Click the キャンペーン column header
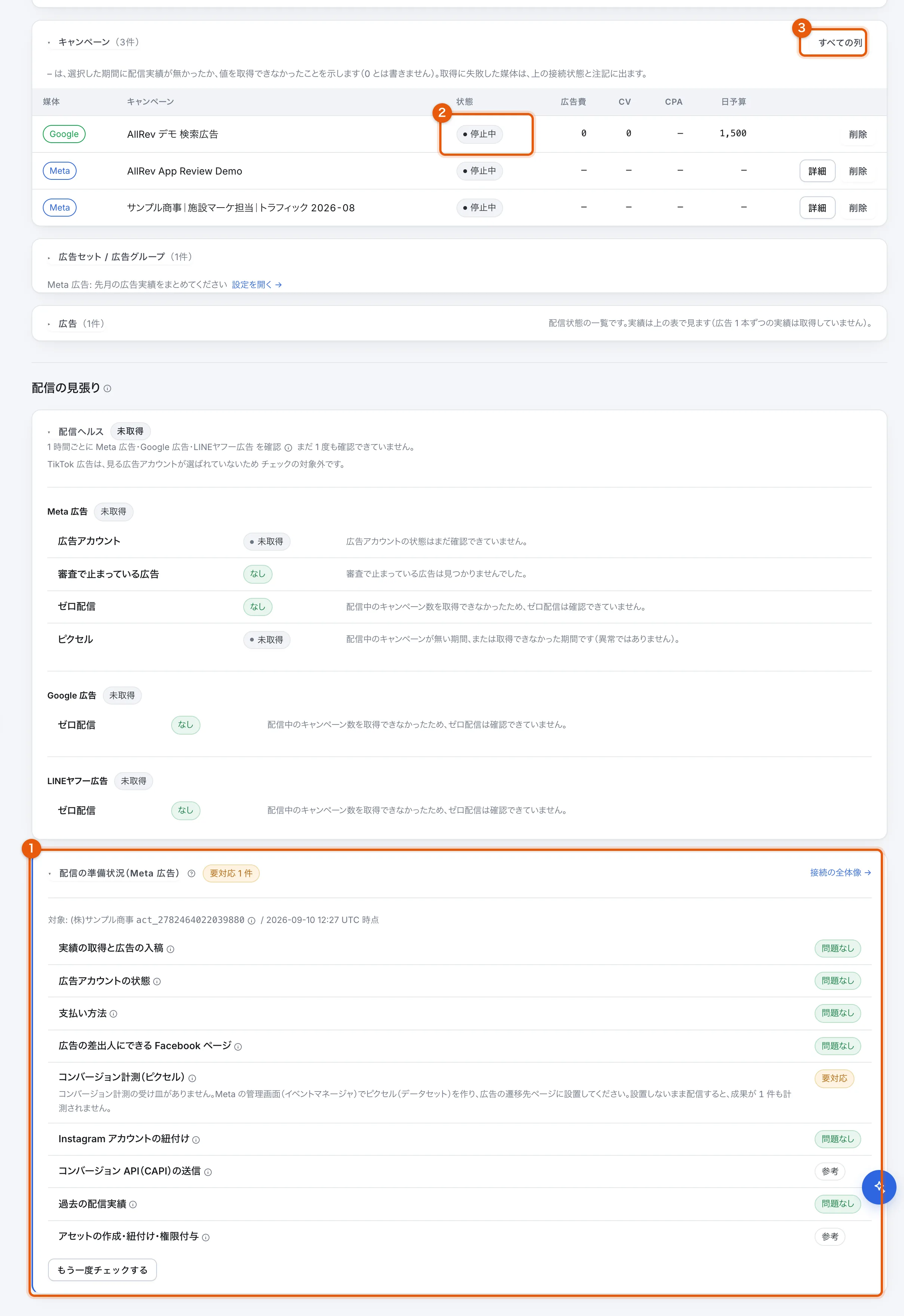This screenshot has width=904, height=1316. tap(150, 101)
